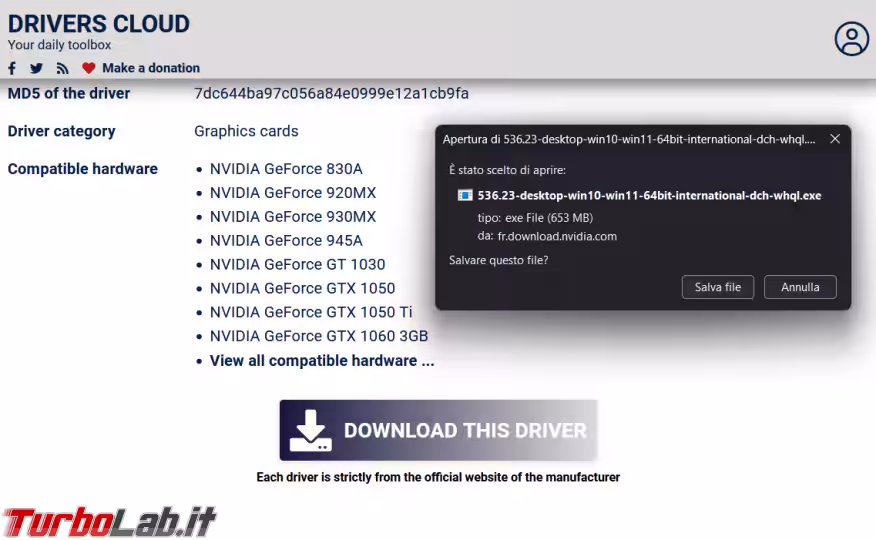
Task: Click NVIDIA GeForce 920MX entry
Action: [293, 193]
